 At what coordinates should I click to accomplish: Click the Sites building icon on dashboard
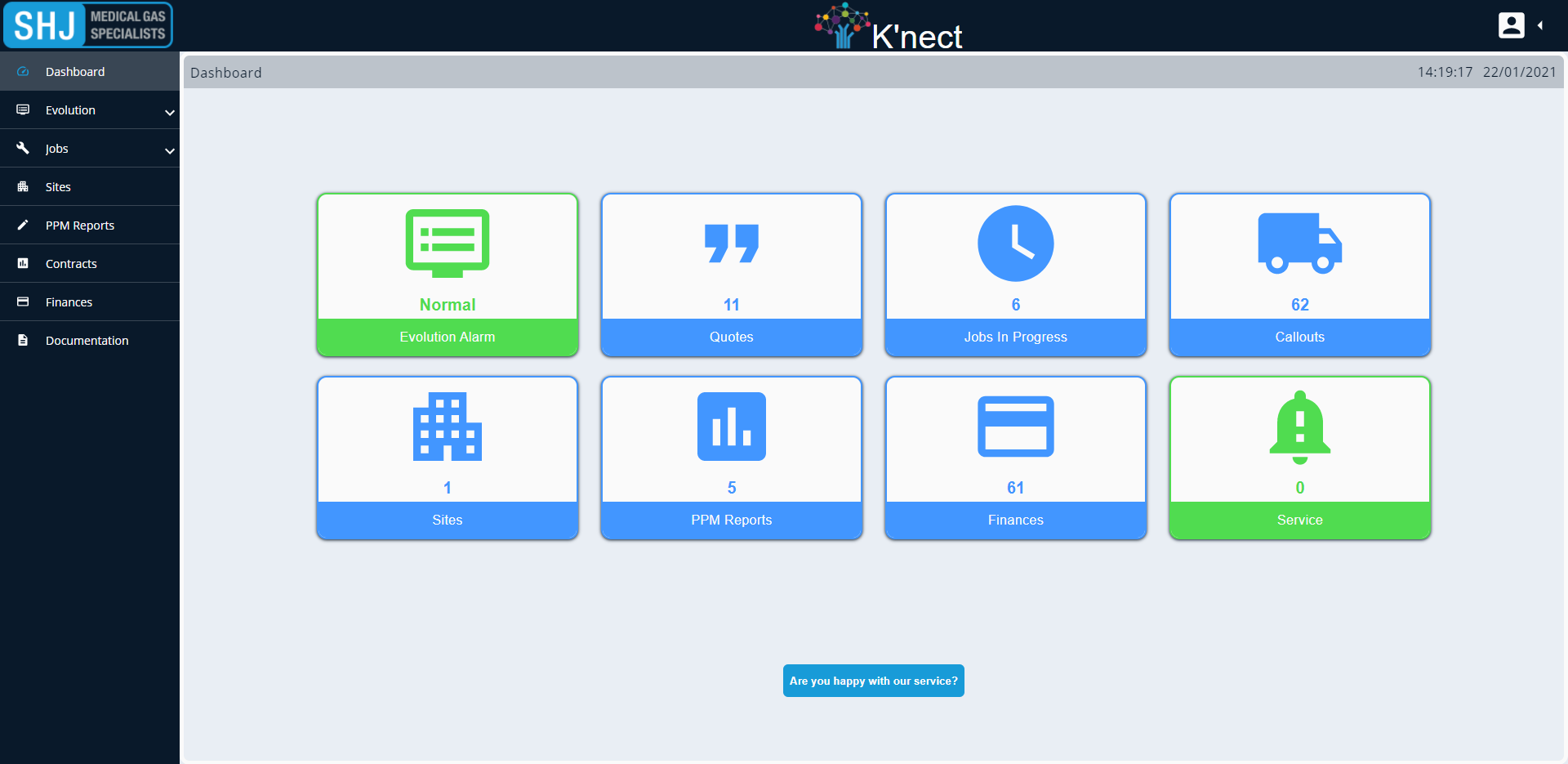point(448,427)
